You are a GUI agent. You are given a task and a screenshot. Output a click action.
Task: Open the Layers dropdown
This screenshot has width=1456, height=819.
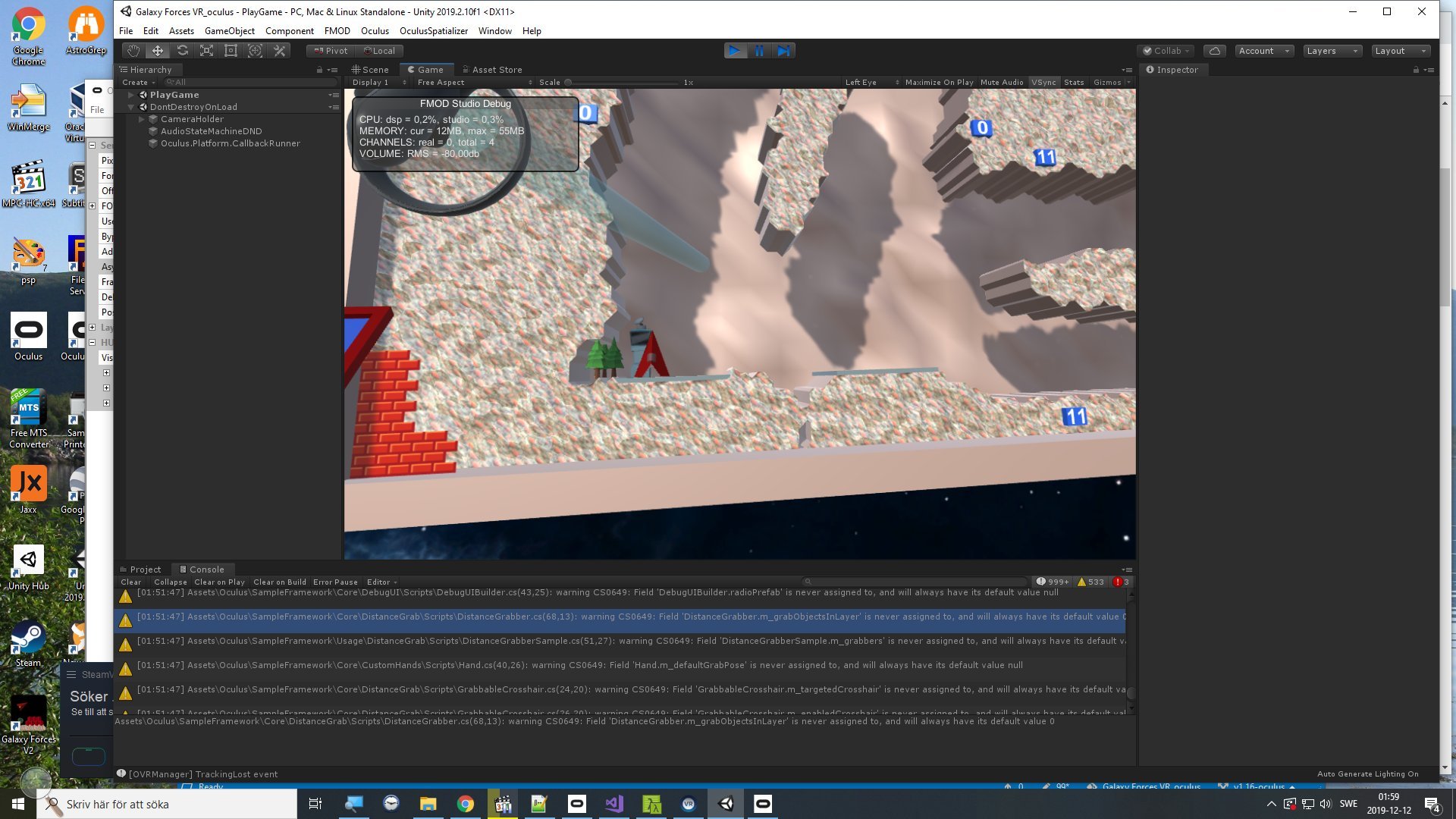[x=1331, y=51]
